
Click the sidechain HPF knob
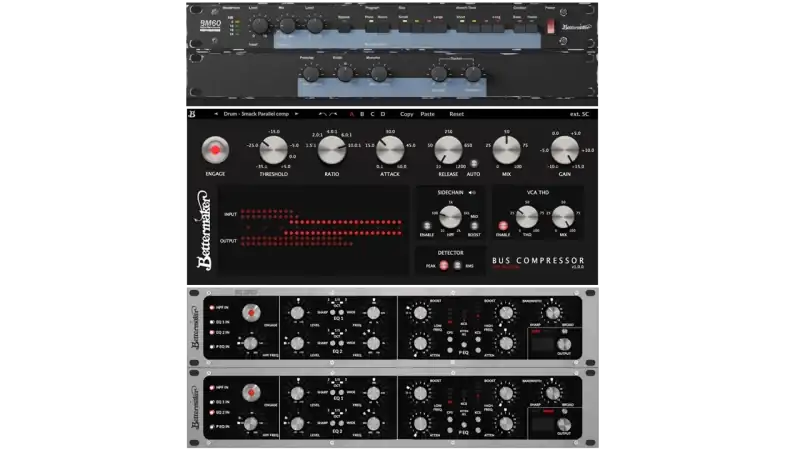pyautogui.click(x=451, y=217)
